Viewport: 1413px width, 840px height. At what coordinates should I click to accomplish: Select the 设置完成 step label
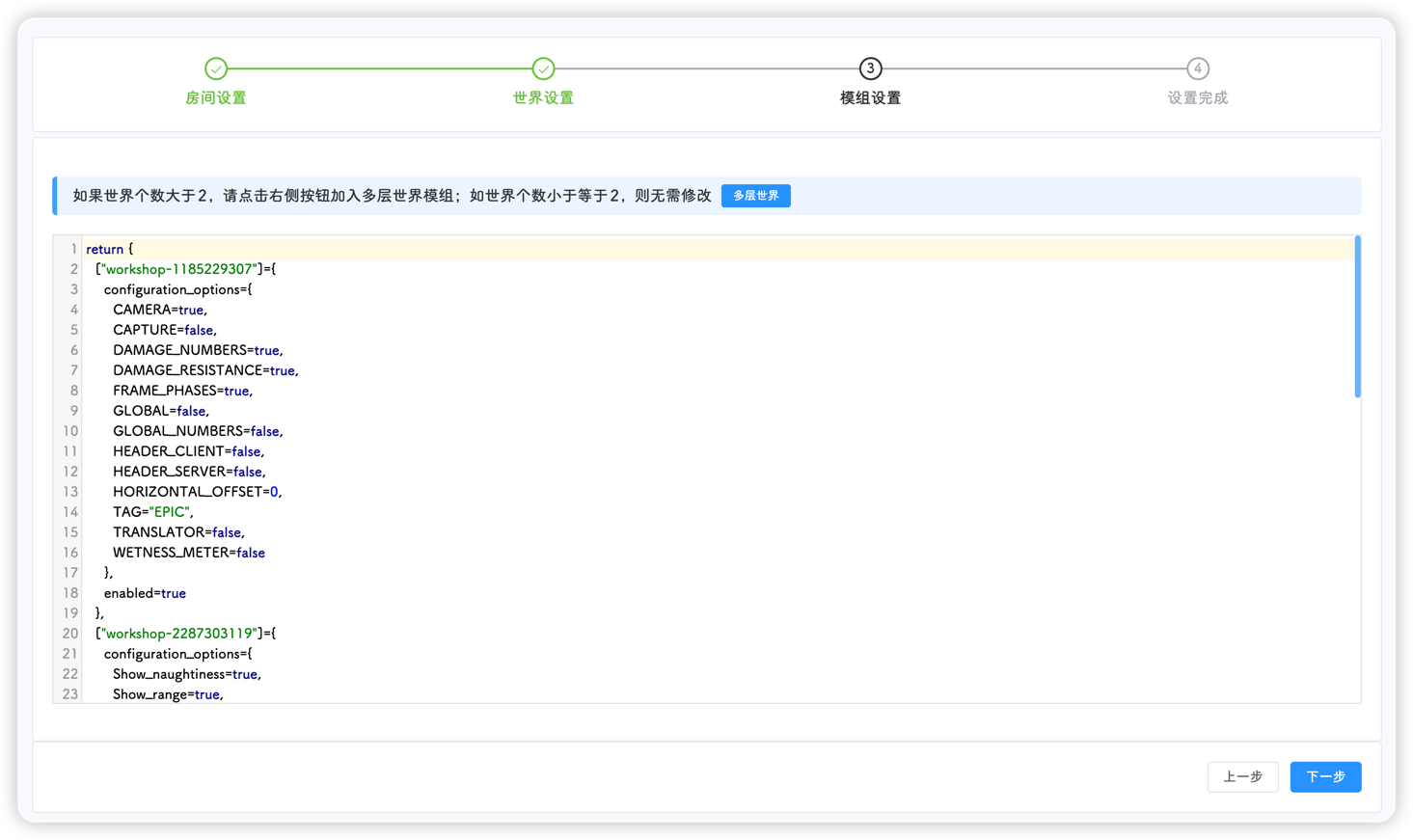1197,97
